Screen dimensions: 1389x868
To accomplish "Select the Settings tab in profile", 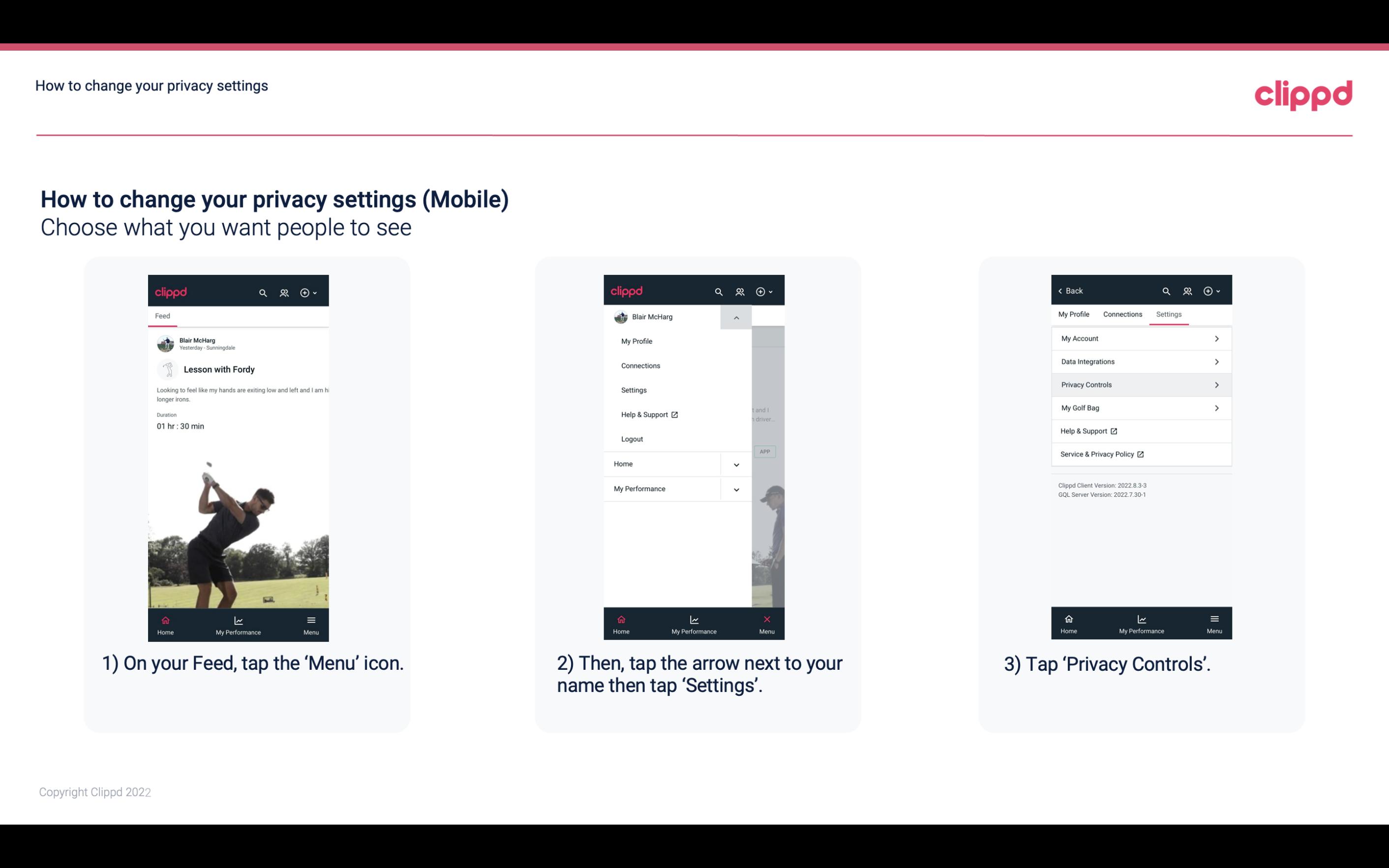I will tap(1169, 314).
